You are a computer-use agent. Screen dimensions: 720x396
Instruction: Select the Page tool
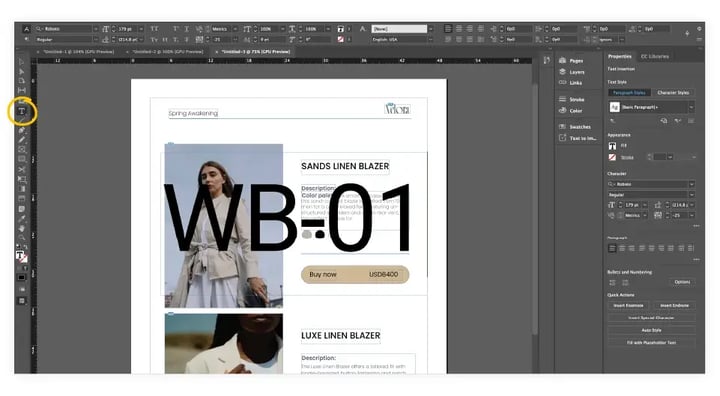click(x=22, y=81)
